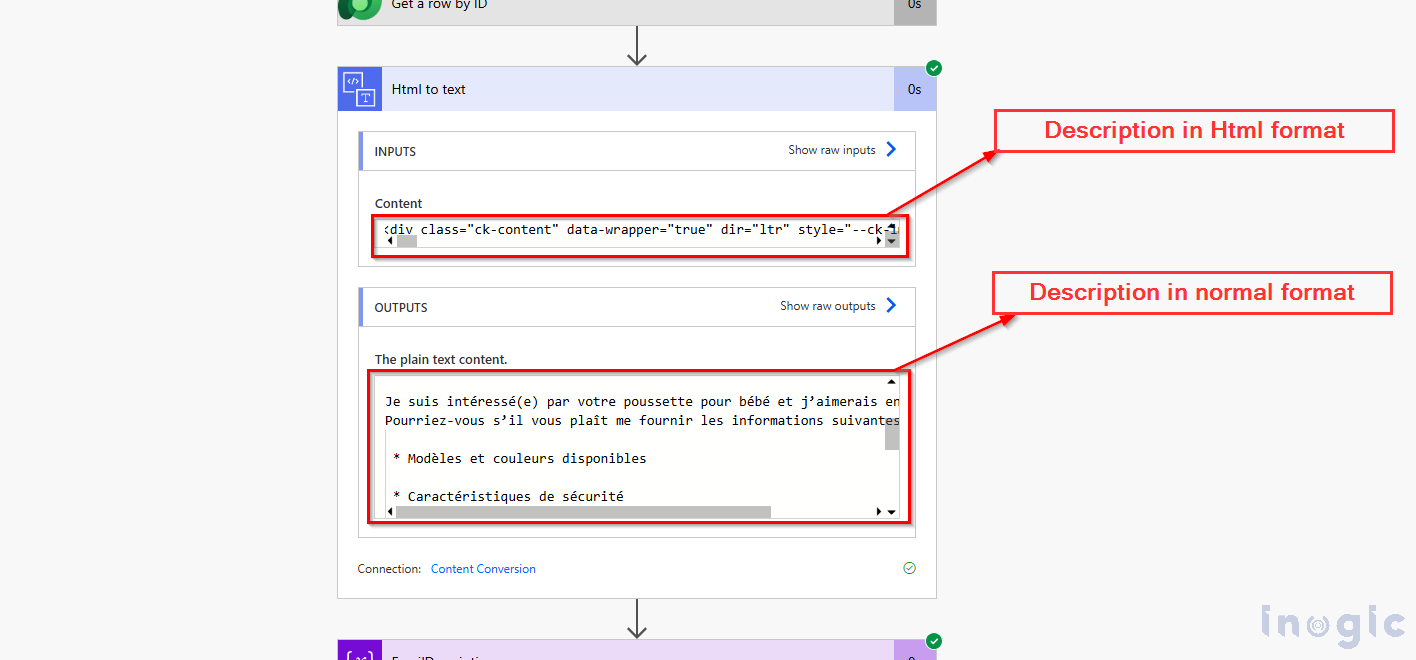Click the Connection: label
This screenshot has height=660, width=1416.
[x=390, y=569]
